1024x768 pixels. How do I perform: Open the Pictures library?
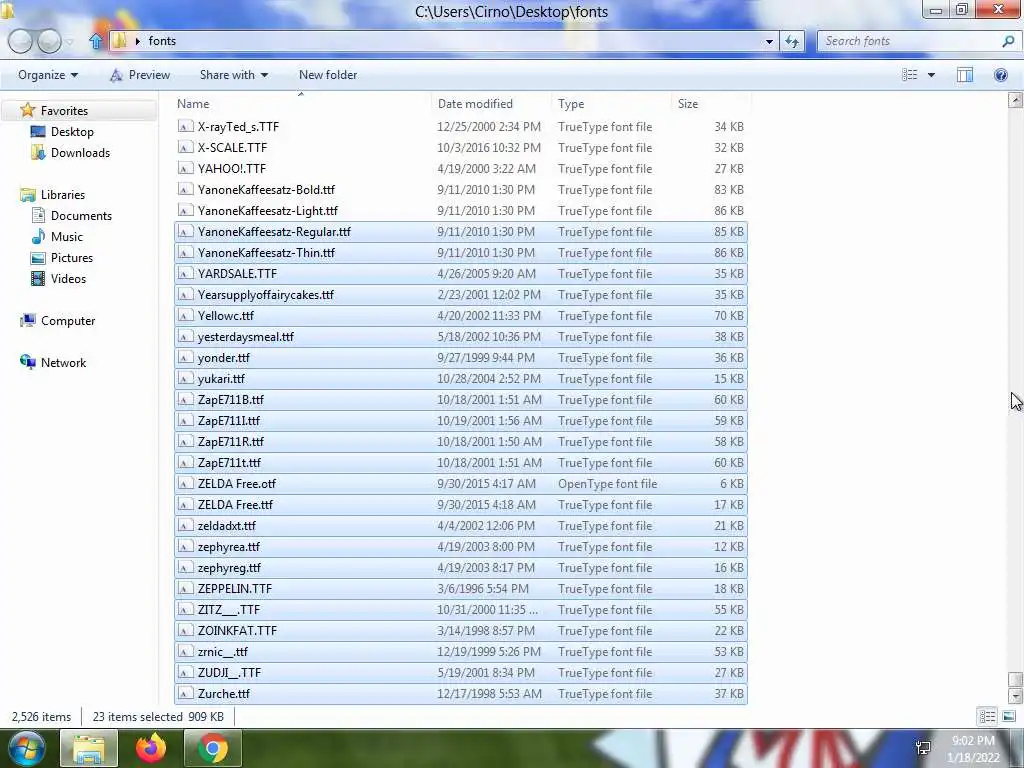(x=72, y=258)
